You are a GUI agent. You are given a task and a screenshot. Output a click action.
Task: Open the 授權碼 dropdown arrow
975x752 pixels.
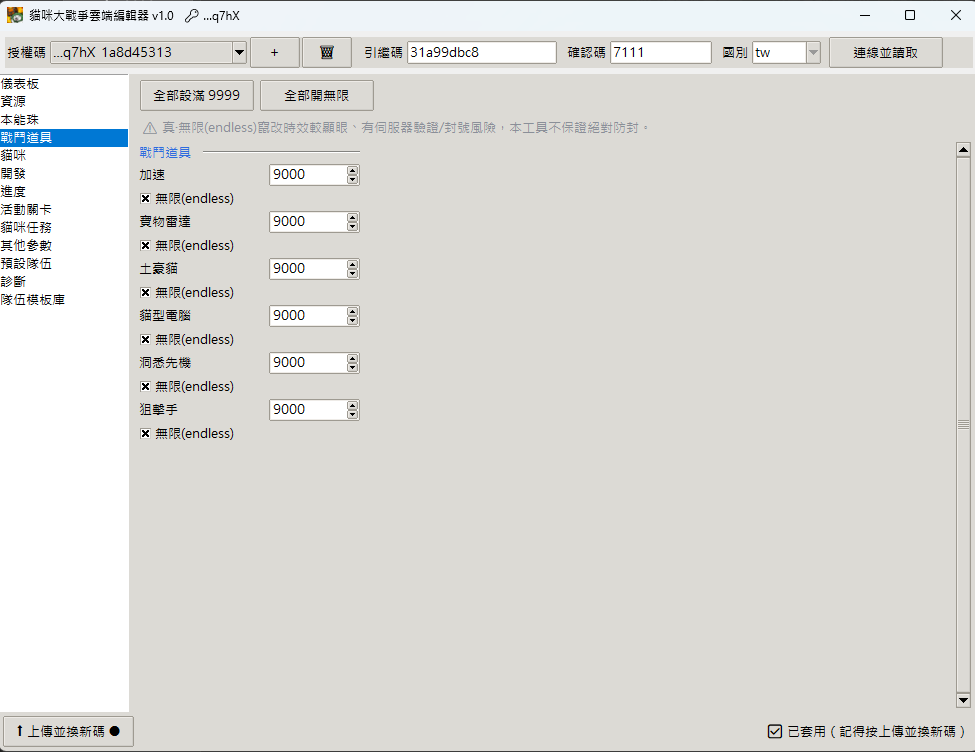click(x=239, y=53)
